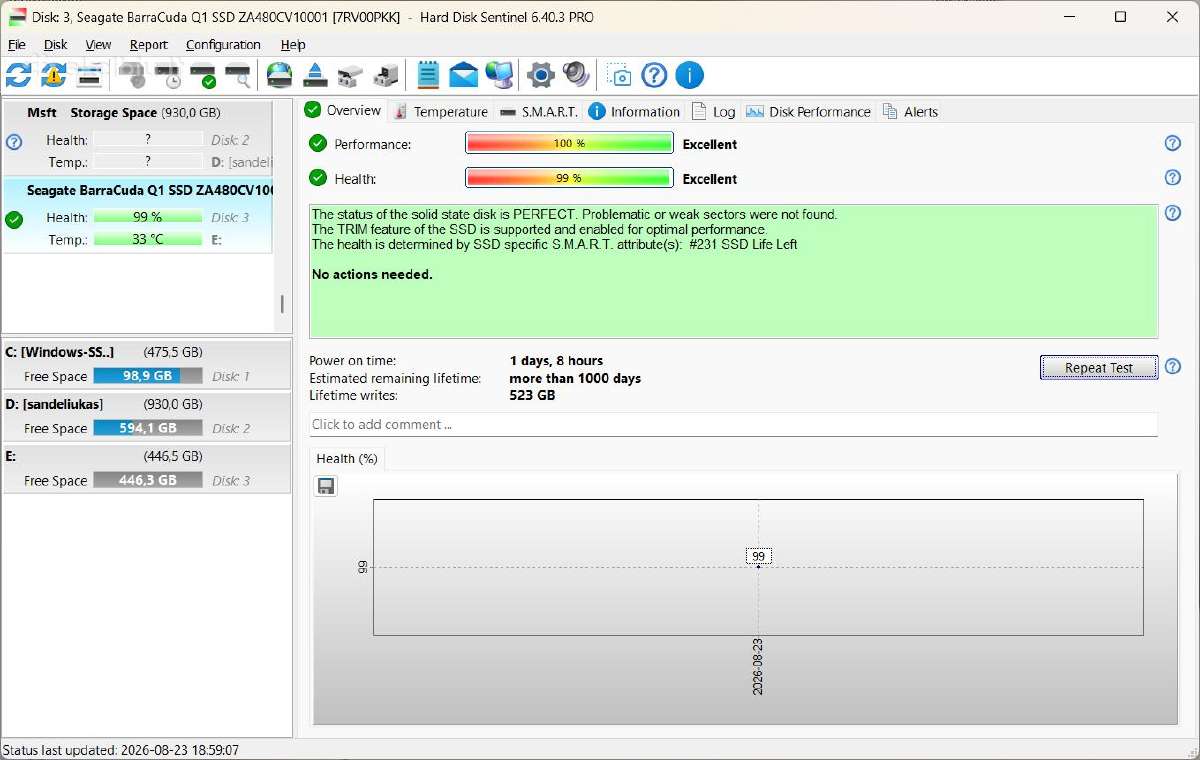The width and height of the screenshot is (1200, 760).
Task: Click the '523 GB' lifetime writes value
Action: [x=532, y=395]
